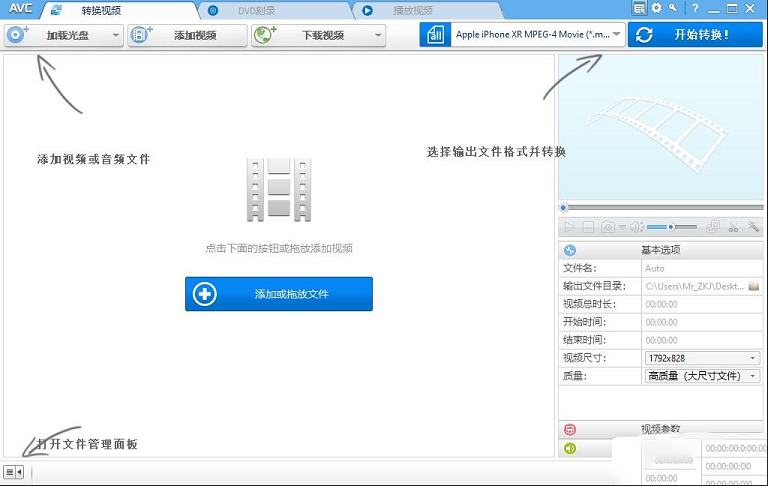Click the red 视频参数 film icon
Image resolution: width=768 pixels, height=486 pixels.
570,430
